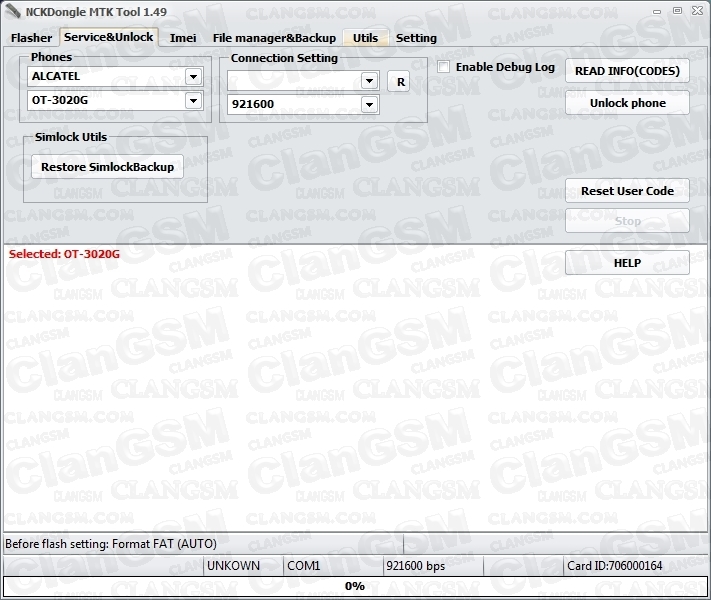Screen dimensions: 711x600
Task: Click the R refresh ports button
Action: [x=399, y=82]
